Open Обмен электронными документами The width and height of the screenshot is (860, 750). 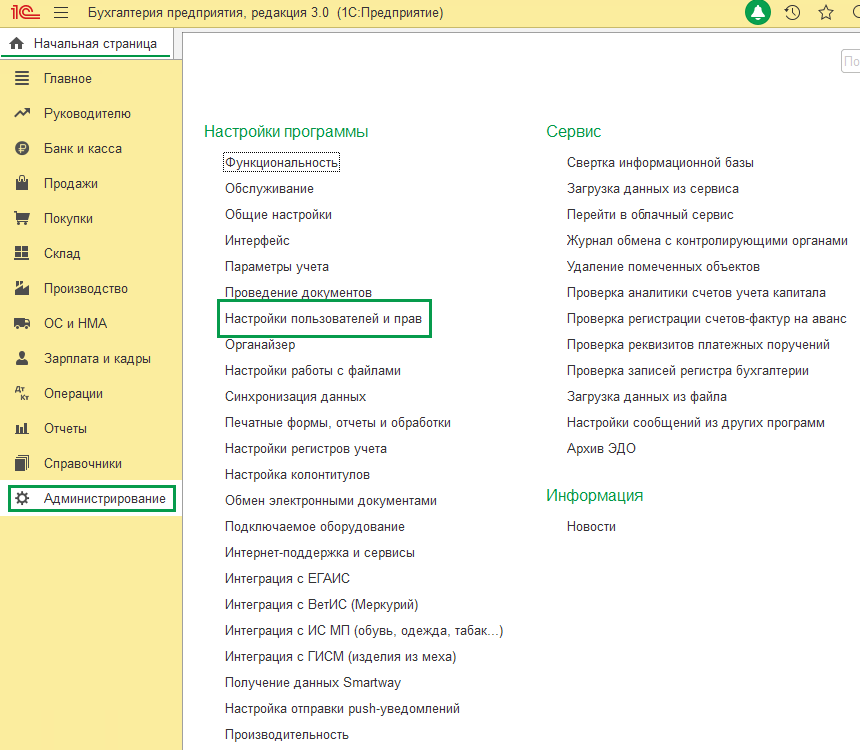[331, 500]
